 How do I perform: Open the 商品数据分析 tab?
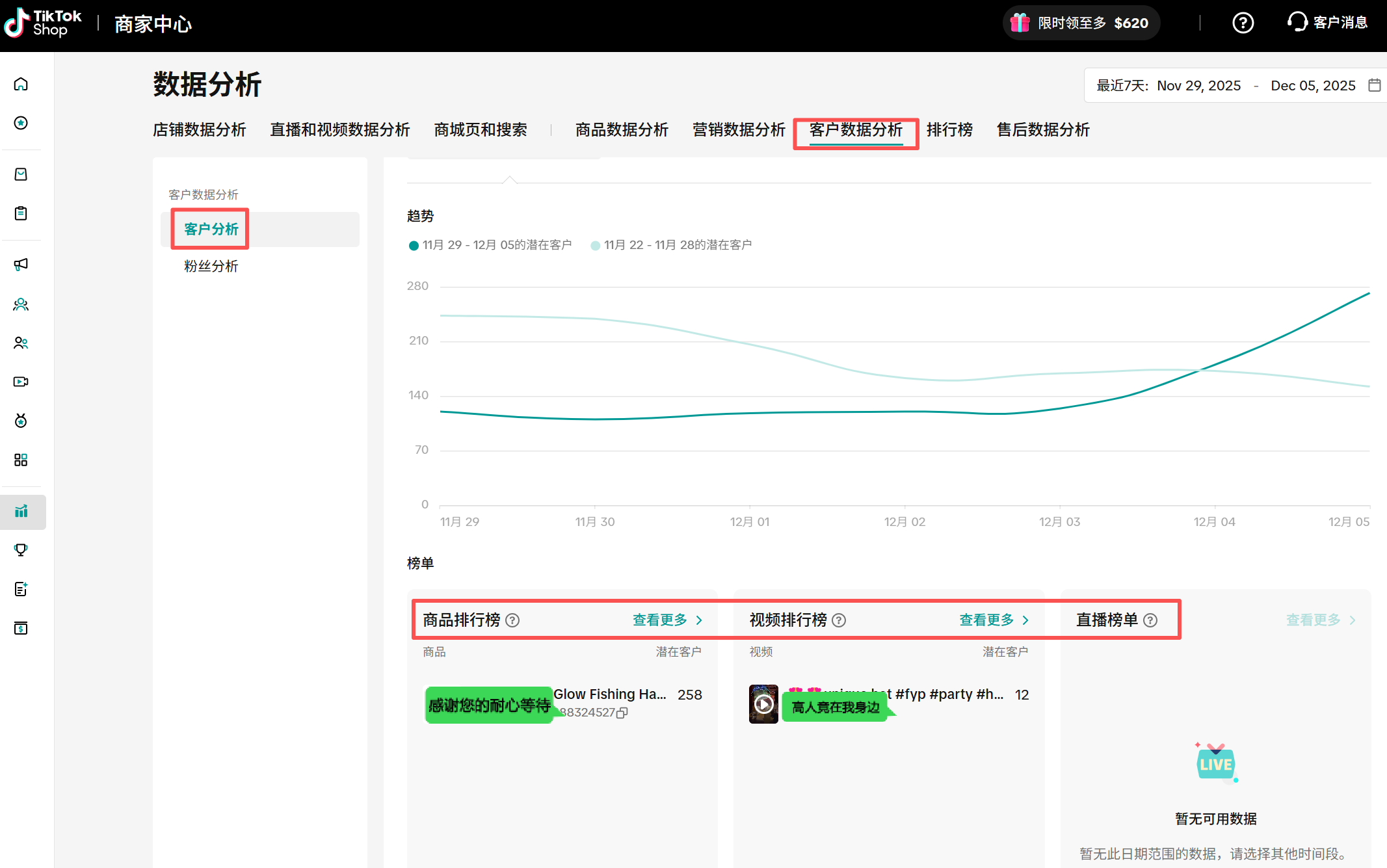(622, 130)
